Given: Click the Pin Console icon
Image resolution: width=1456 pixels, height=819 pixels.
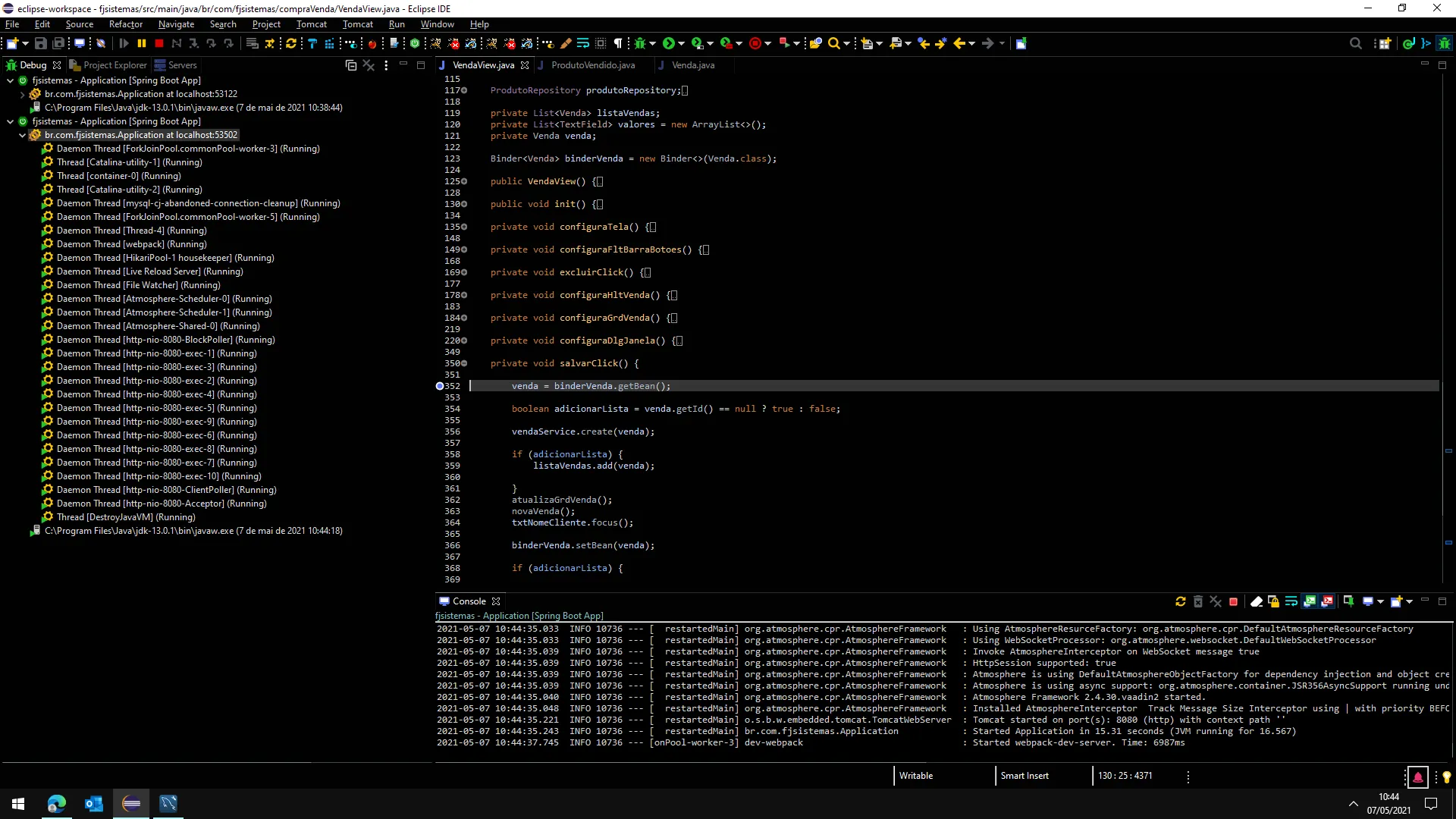Looking at the screenshot, I should coord(1348,601).
